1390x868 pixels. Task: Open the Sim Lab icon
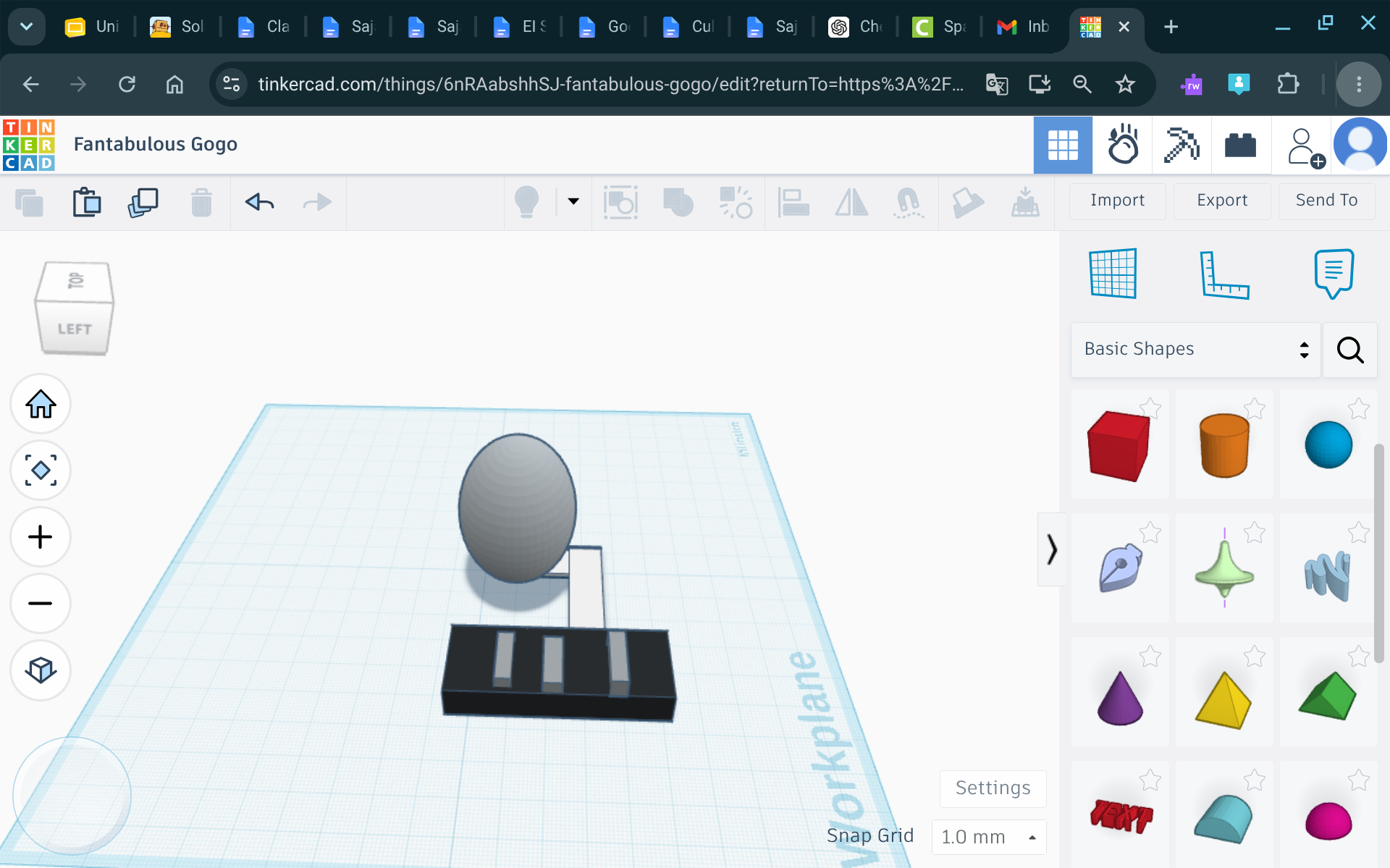coord(1123,146)
